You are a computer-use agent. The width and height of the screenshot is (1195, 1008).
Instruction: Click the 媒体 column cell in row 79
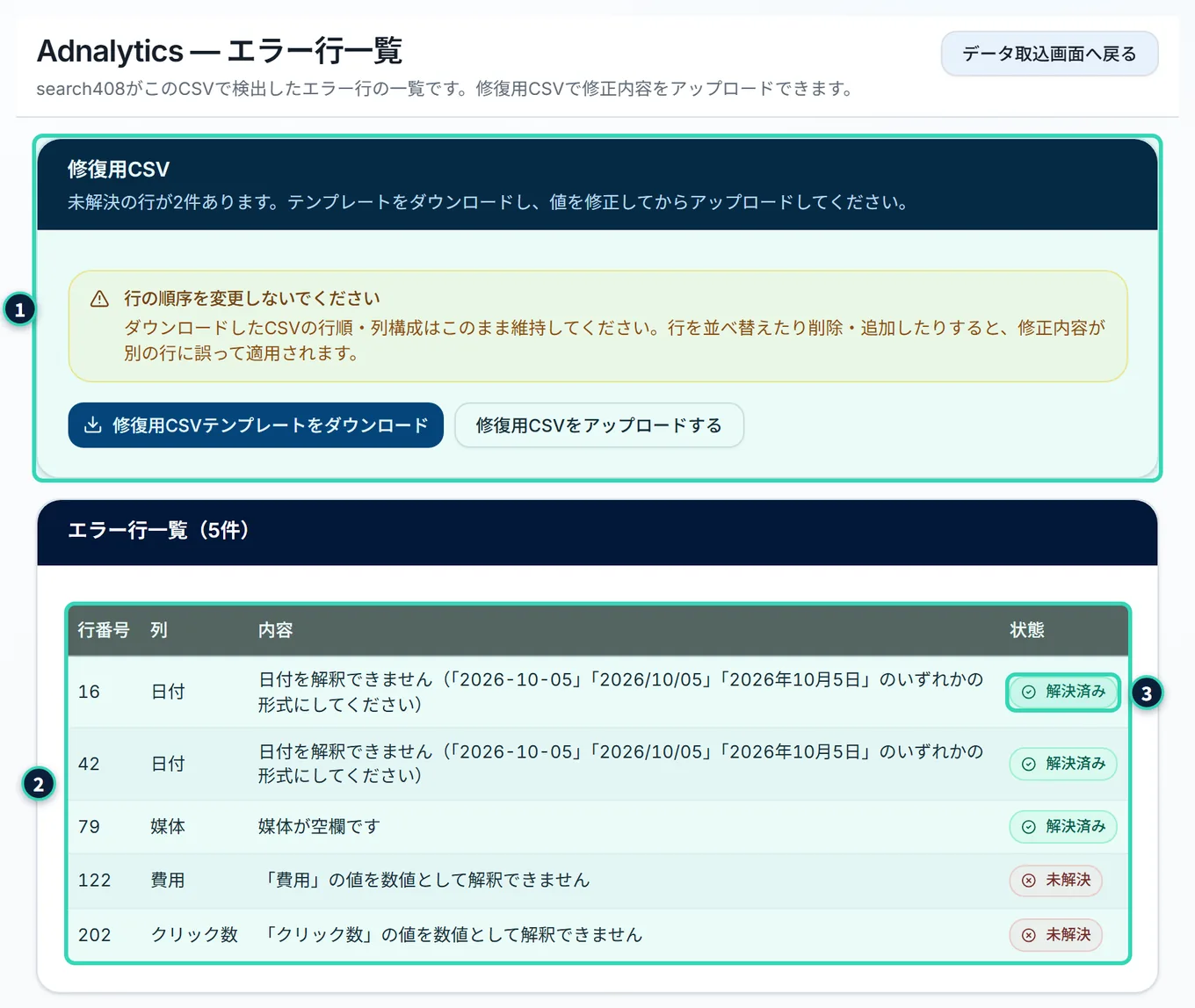coord(168,826)
